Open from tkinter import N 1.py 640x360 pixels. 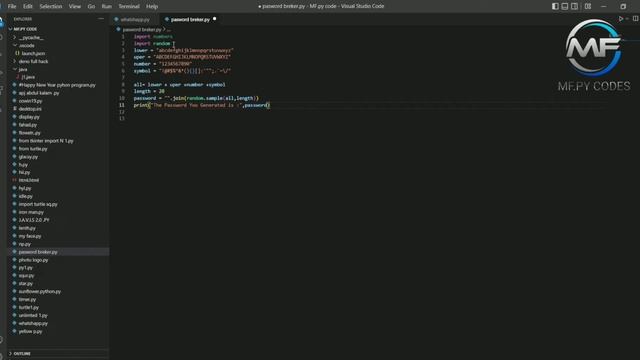tap(46, 141)
